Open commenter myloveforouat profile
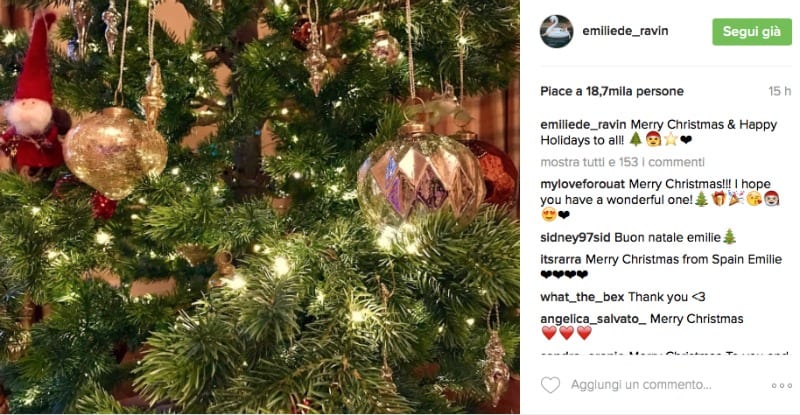Image resolution: width=800 pixels, height=415 pixels. (x=582, y=184)
